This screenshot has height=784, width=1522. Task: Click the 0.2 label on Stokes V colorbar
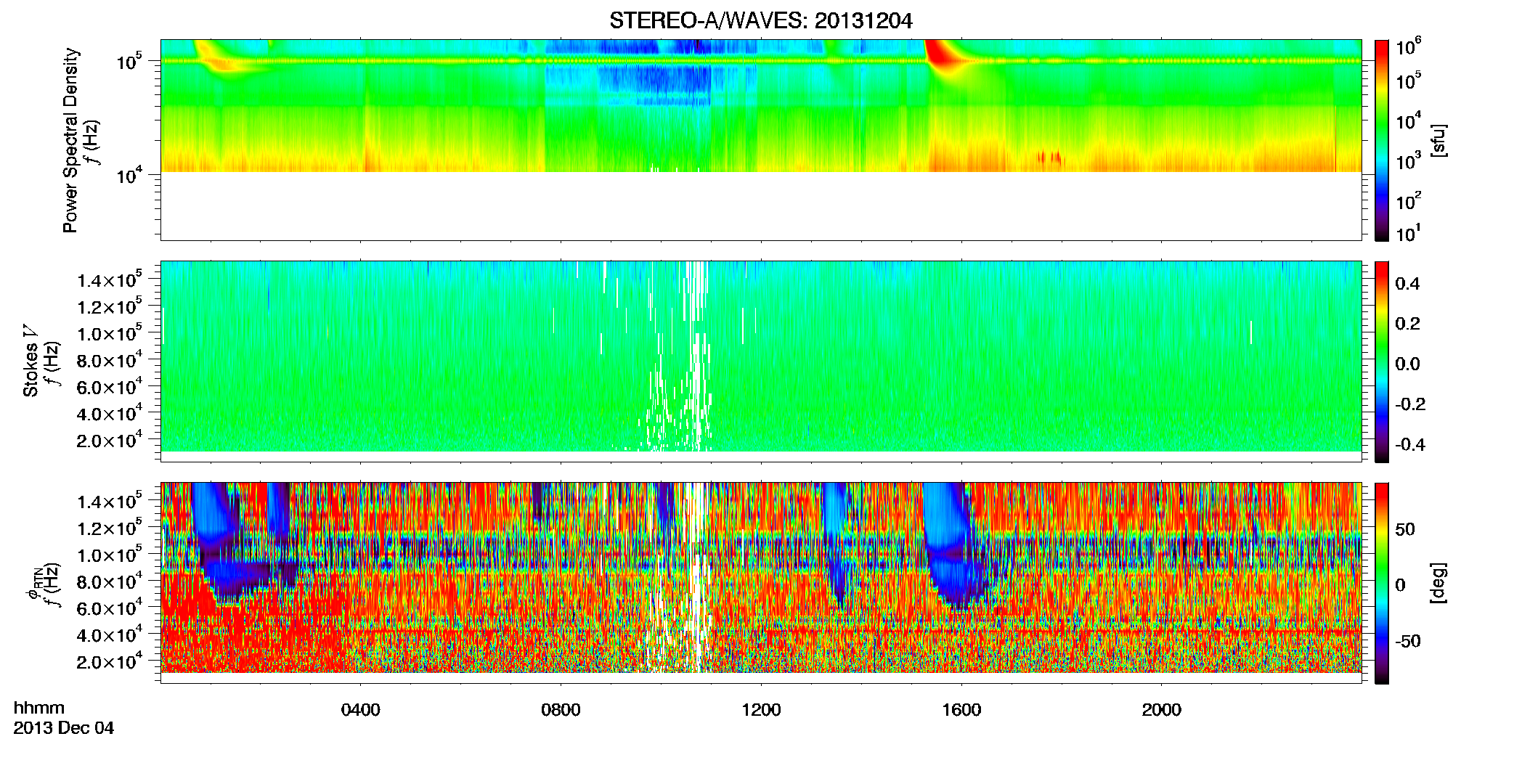click(x=1407, y=324)
